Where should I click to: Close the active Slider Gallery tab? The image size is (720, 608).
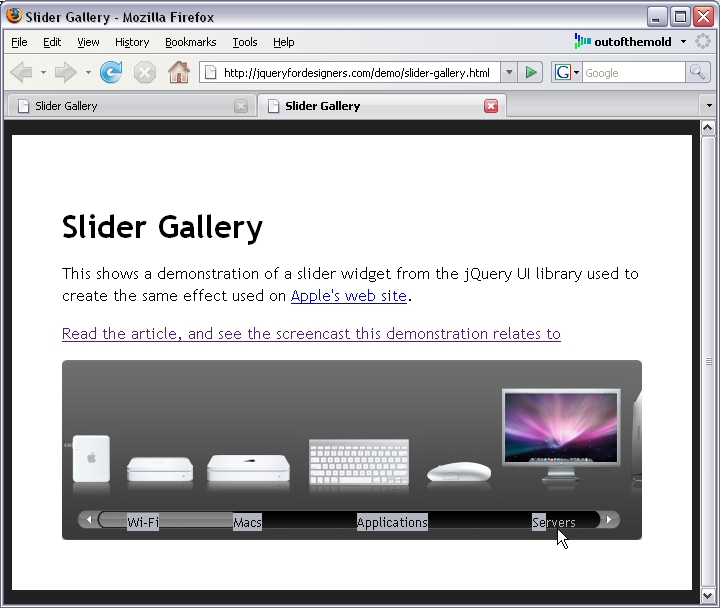click(x=491, y=106)
